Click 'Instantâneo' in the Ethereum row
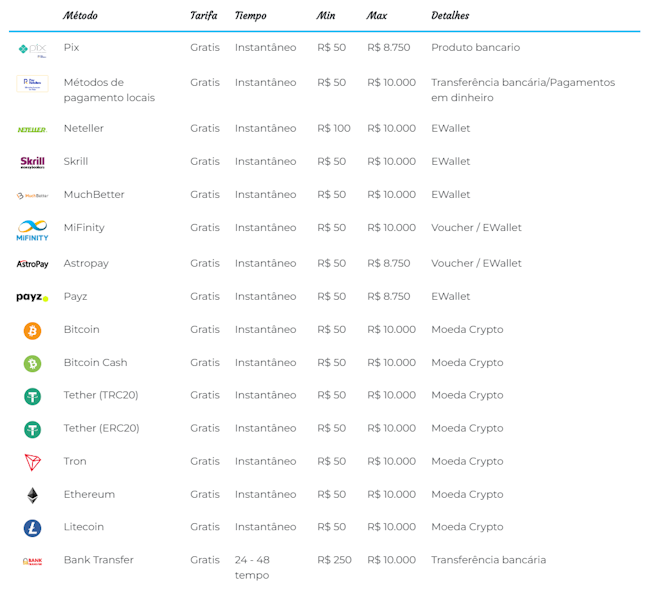Image resolution: width=650 pixels, height=592 pixels. pyautogui.click(x=265, y=494)
